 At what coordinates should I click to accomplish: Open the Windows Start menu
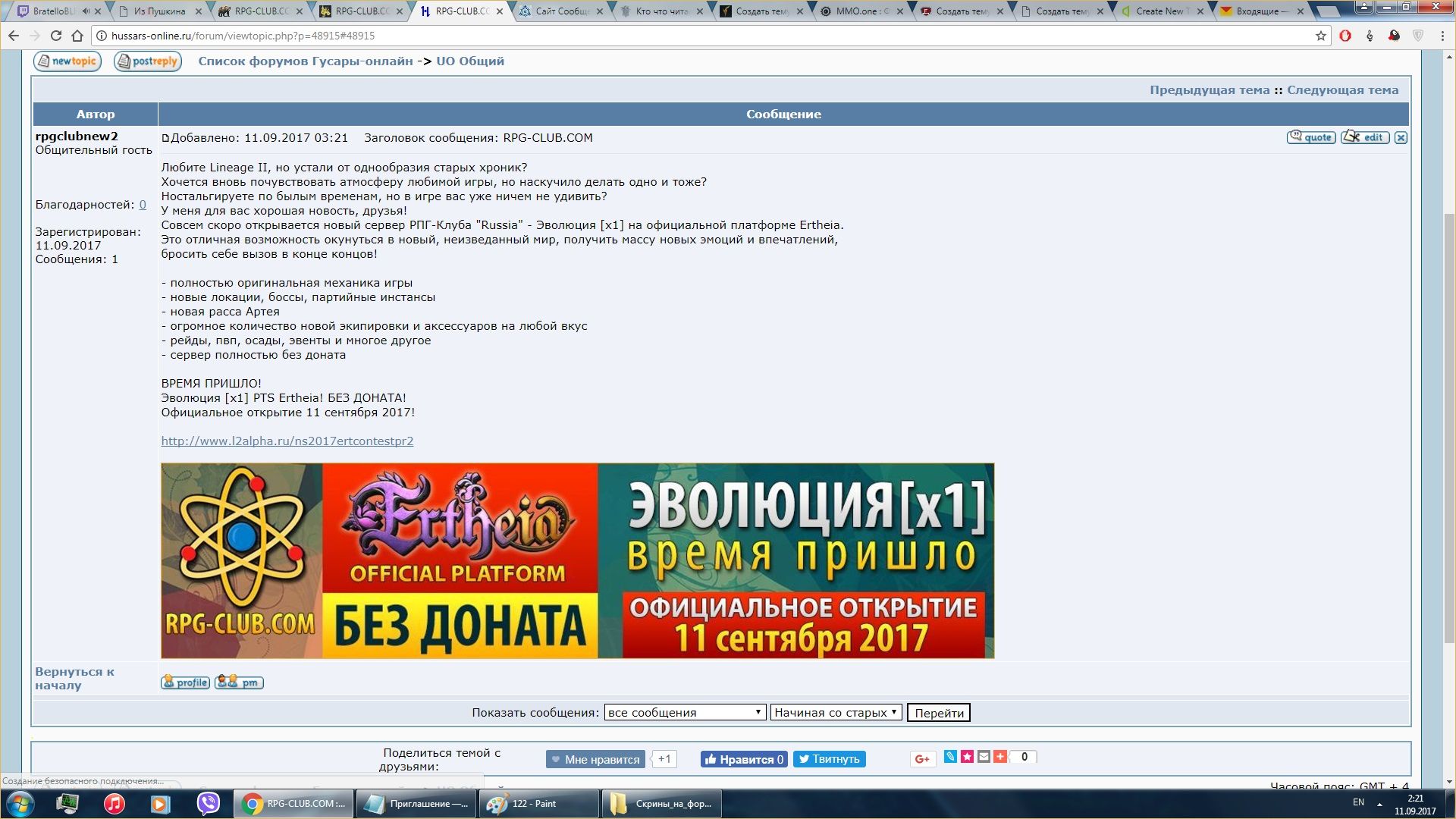tap(20, 804)
